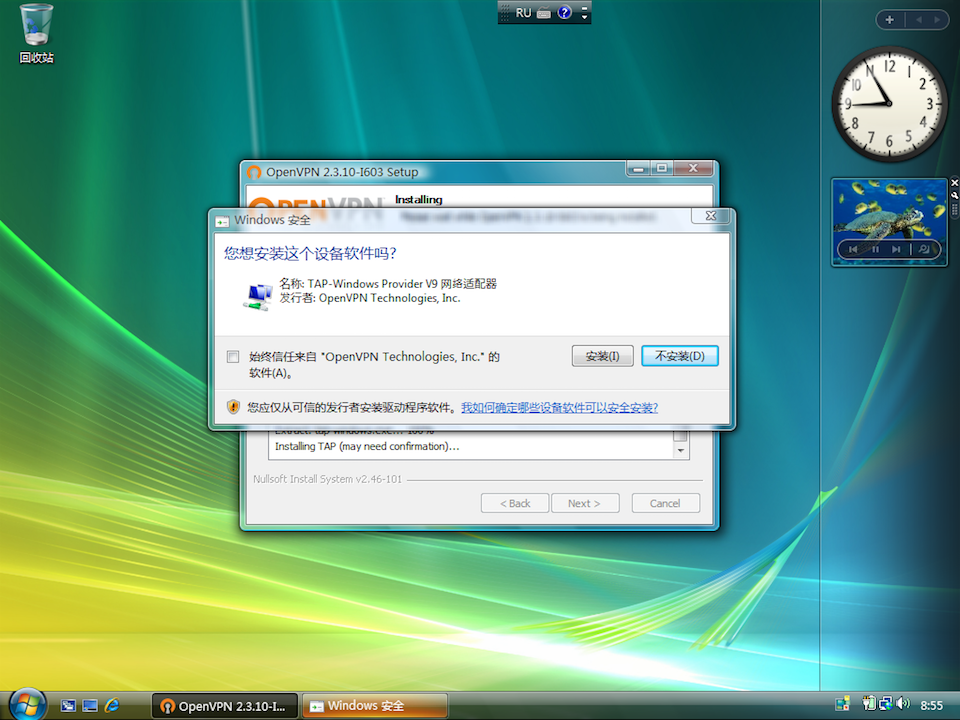Click slideshow gadget drag handle
Image resolution: width=960 pixels, height=720 pixels.
[954, 209]
